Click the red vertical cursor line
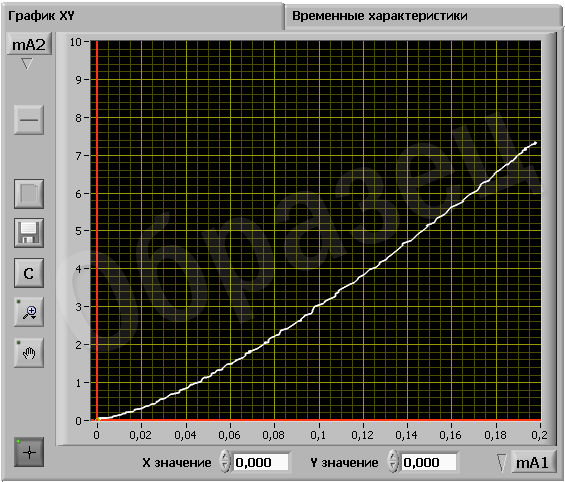 97,231
